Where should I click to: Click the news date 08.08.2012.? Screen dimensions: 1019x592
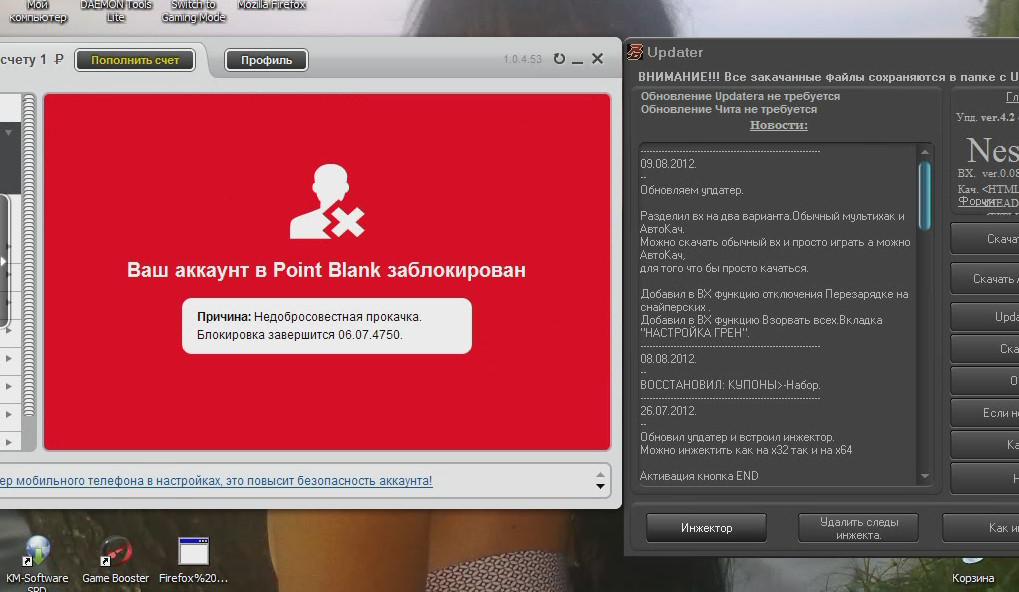[668, 359]
